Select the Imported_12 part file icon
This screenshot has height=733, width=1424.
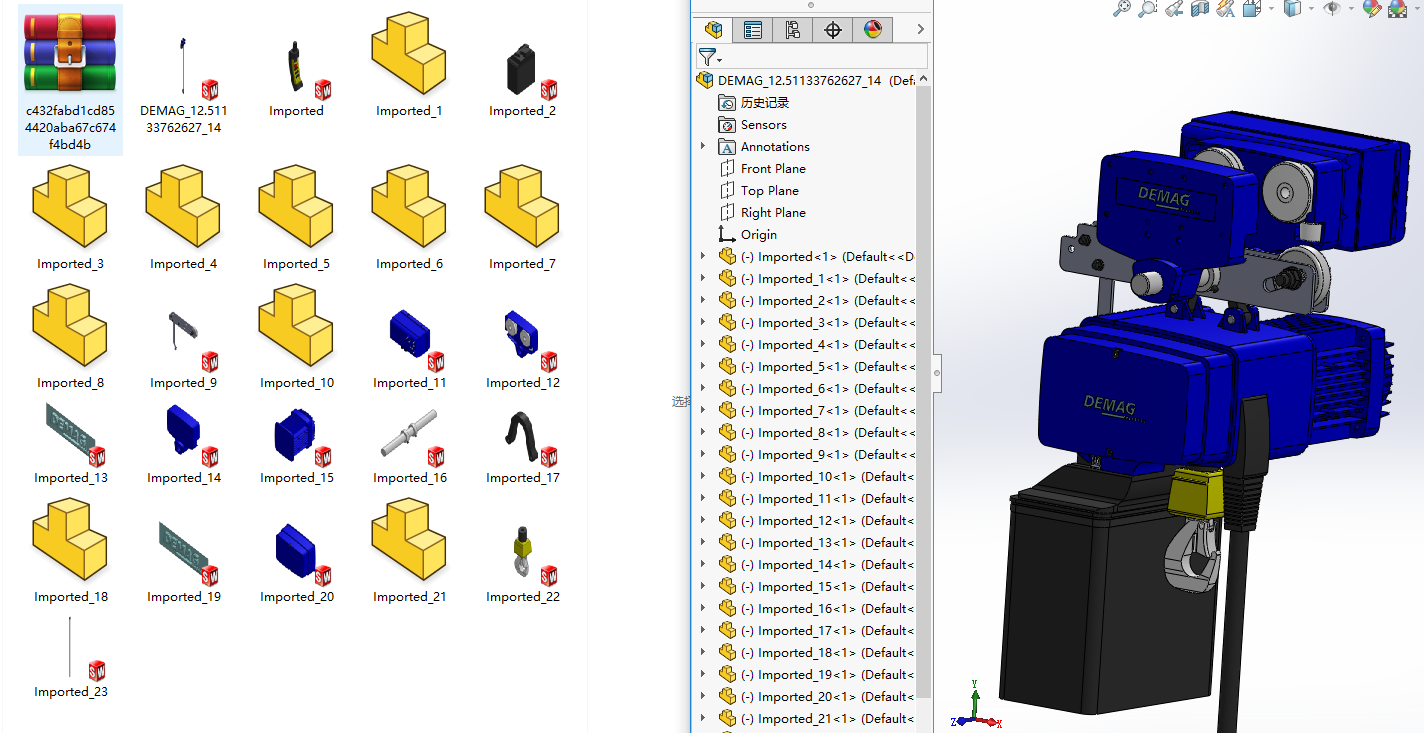522,336
